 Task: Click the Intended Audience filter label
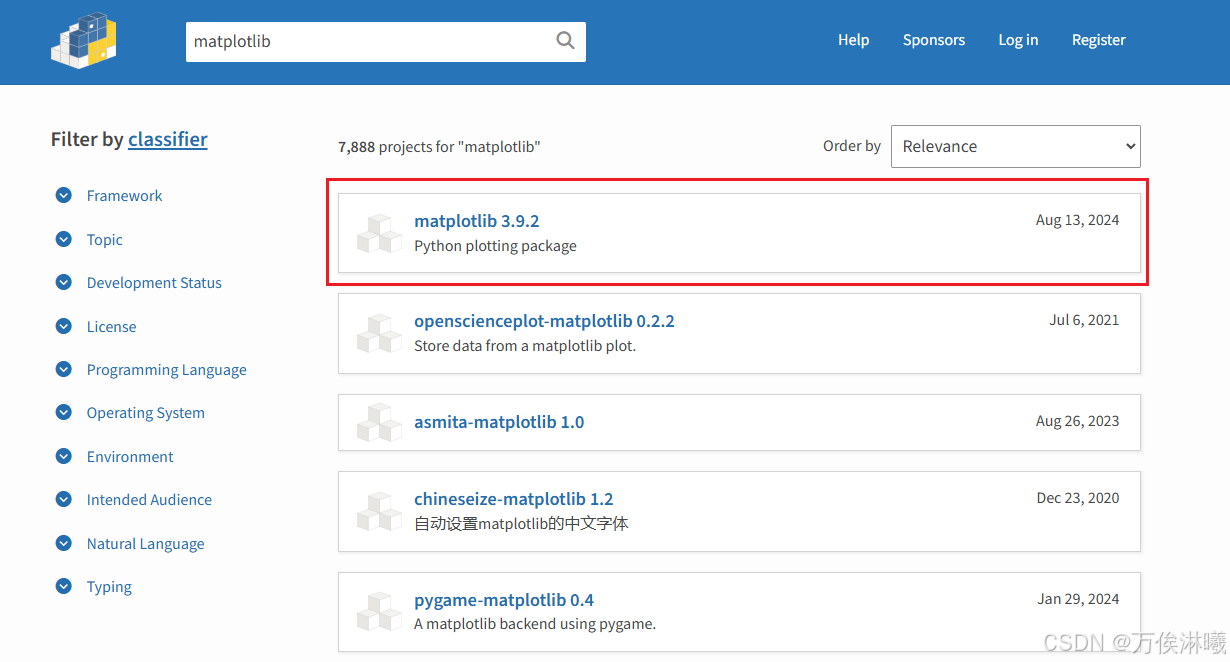[x=149, y=500]
